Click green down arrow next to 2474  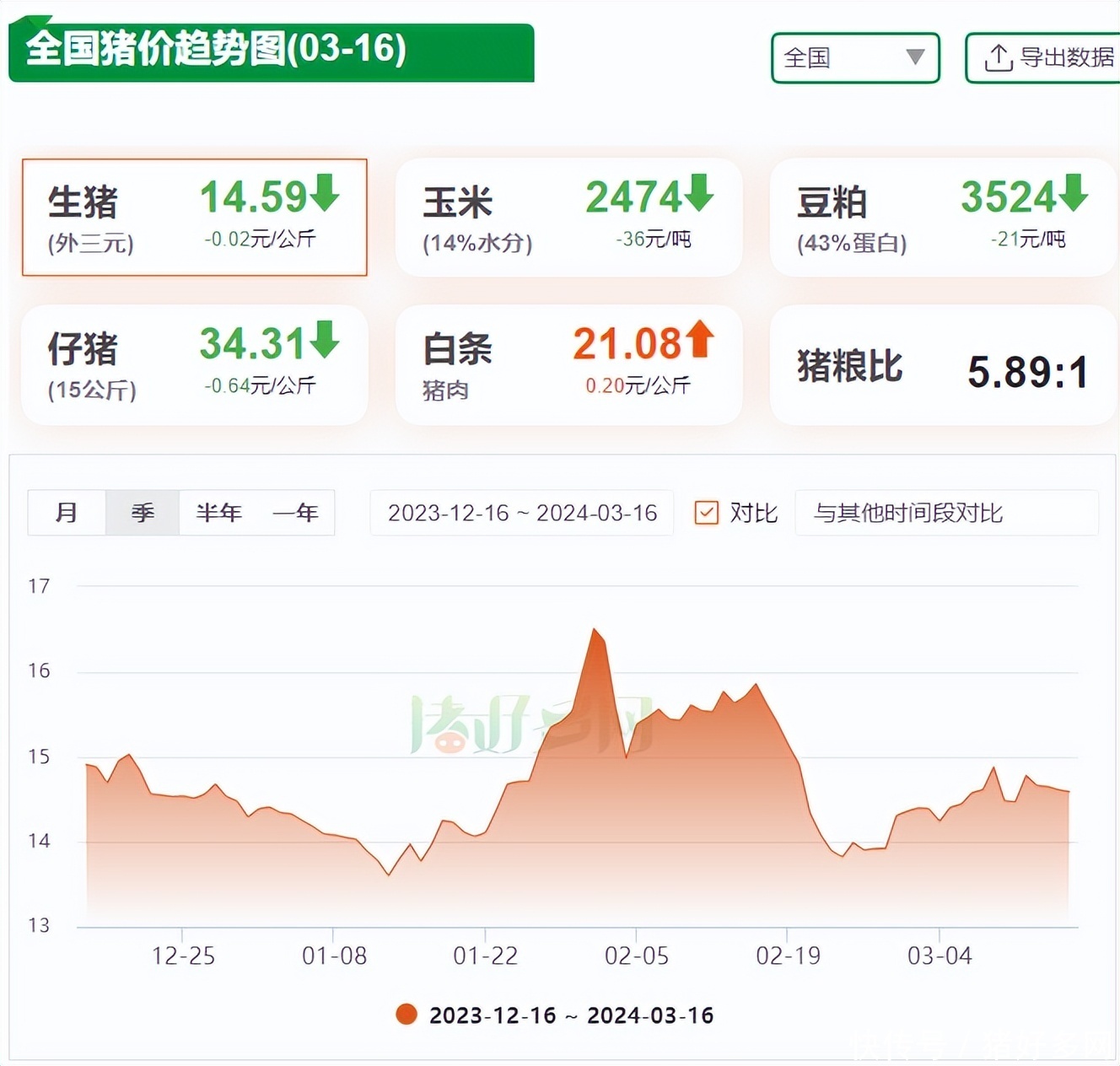[698, 193]
